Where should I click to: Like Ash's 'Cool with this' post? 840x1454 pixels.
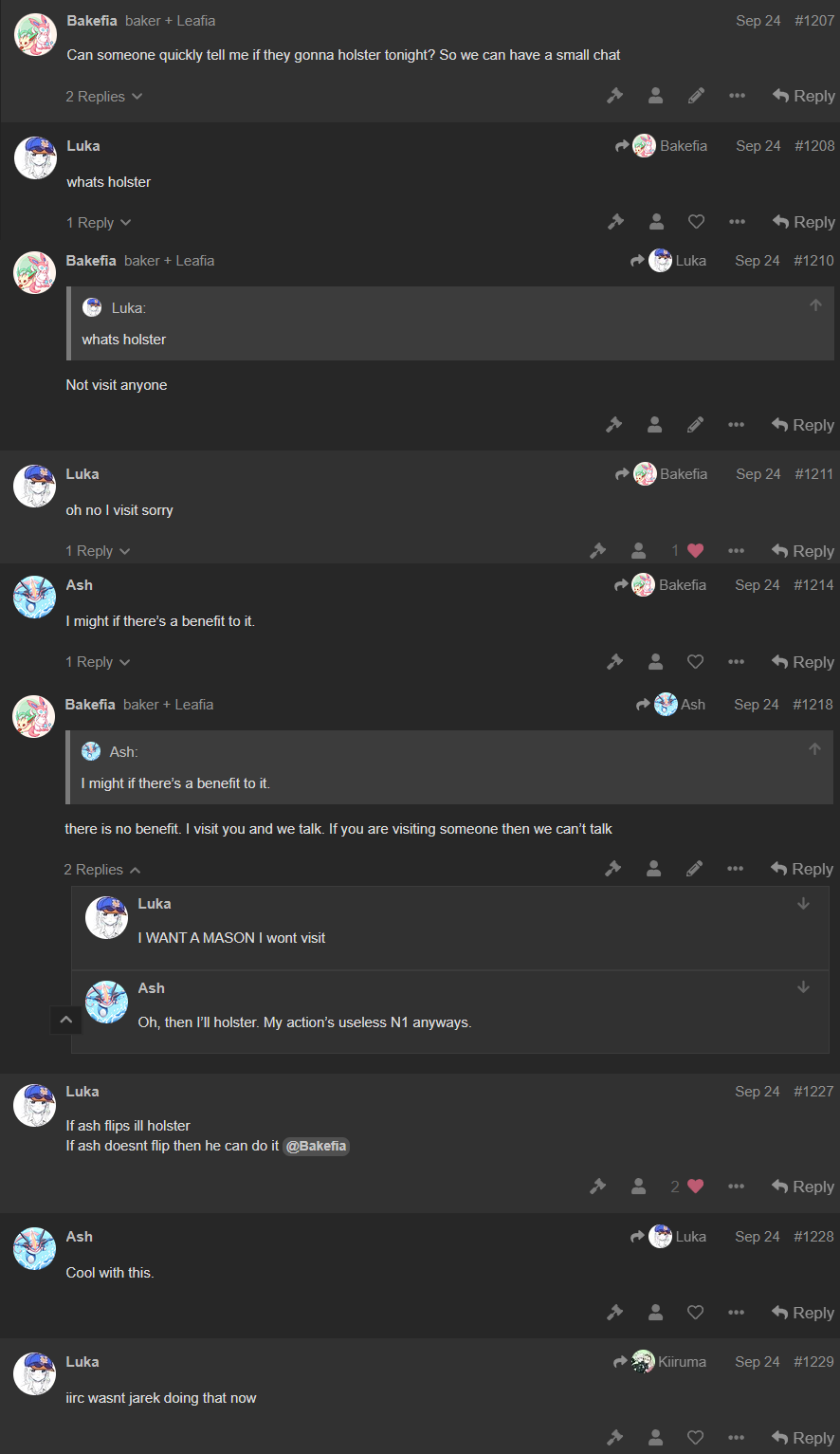click(x=695, y=1313)
